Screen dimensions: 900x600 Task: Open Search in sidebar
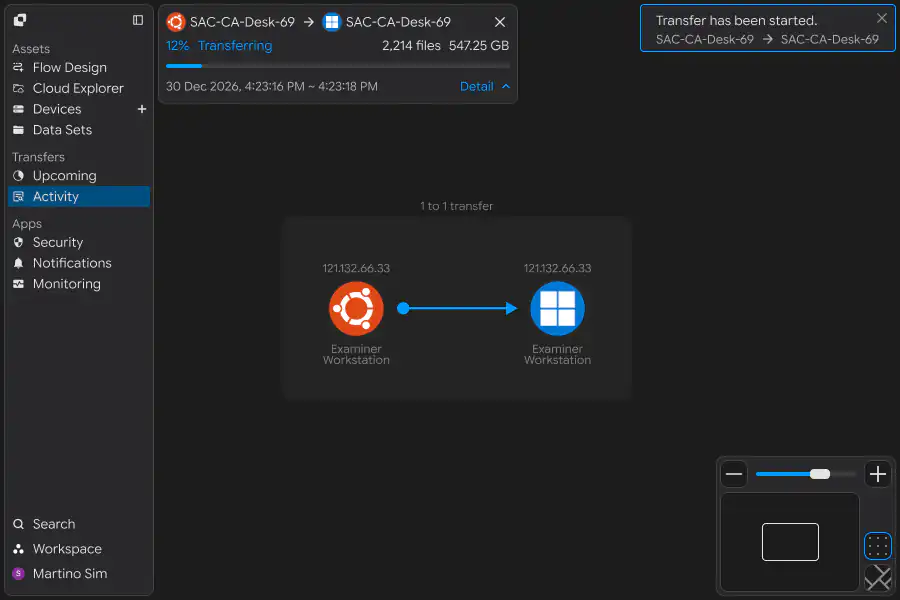click(x=79, y=524)
